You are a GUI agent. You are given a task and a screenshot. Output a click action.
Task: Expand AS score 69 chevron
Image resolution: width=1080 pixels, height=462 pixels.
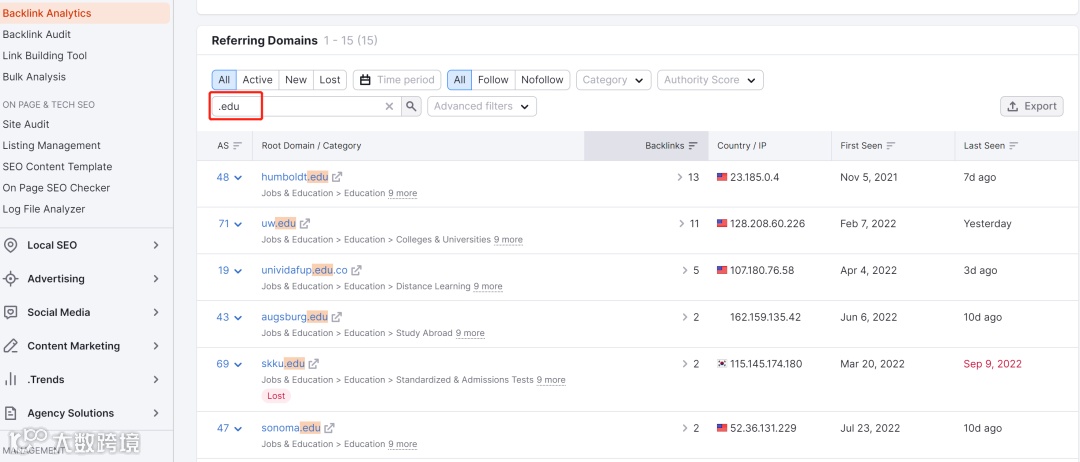click(238, 364)
